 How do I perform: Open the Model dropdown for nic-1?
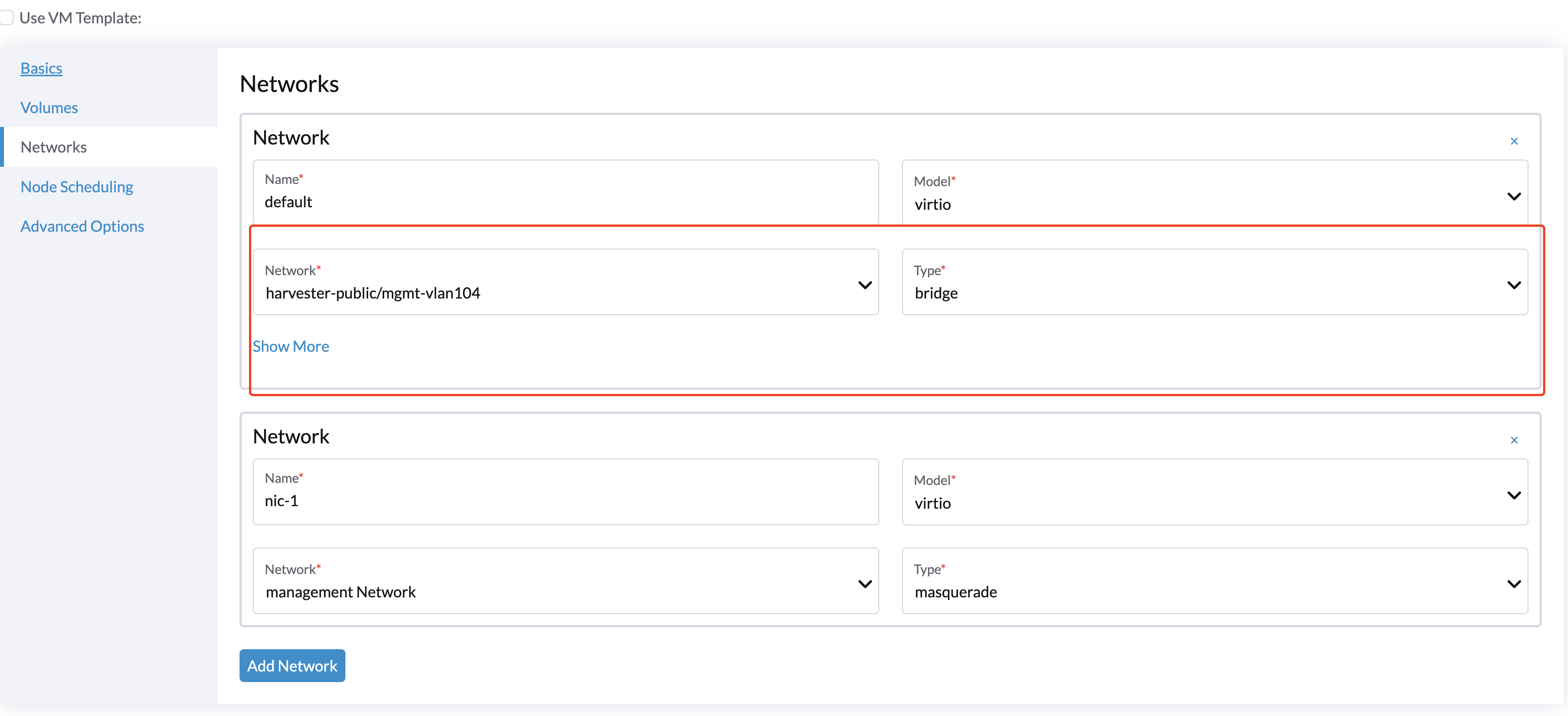pyautogui.click(x=1514, y=494)
